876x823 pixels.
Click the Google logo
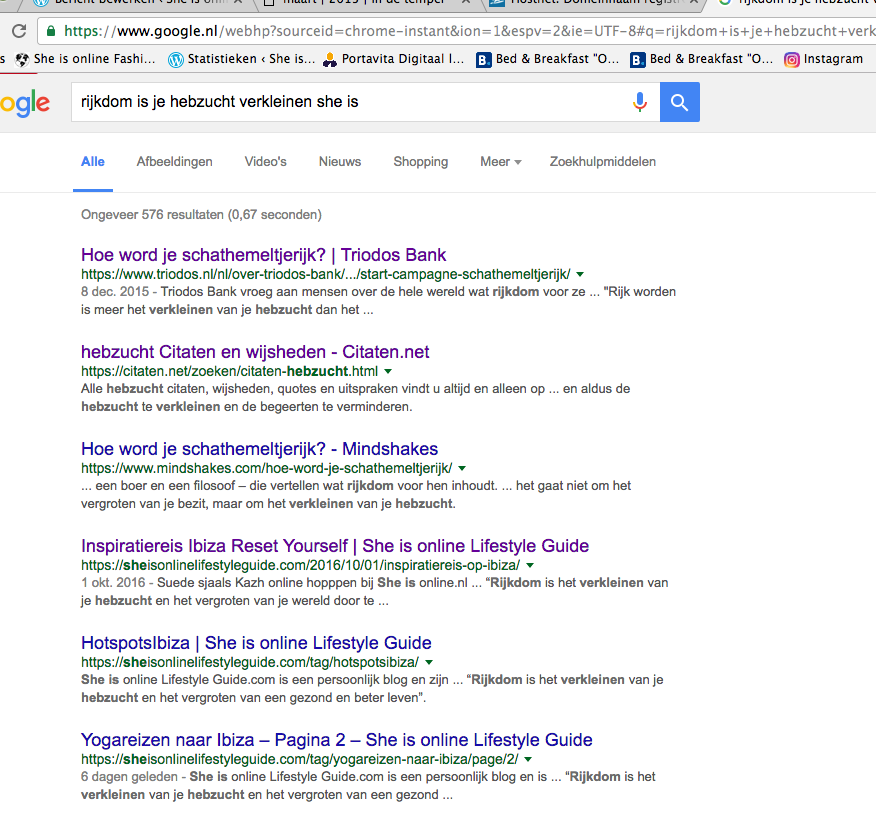click(25, 102)
